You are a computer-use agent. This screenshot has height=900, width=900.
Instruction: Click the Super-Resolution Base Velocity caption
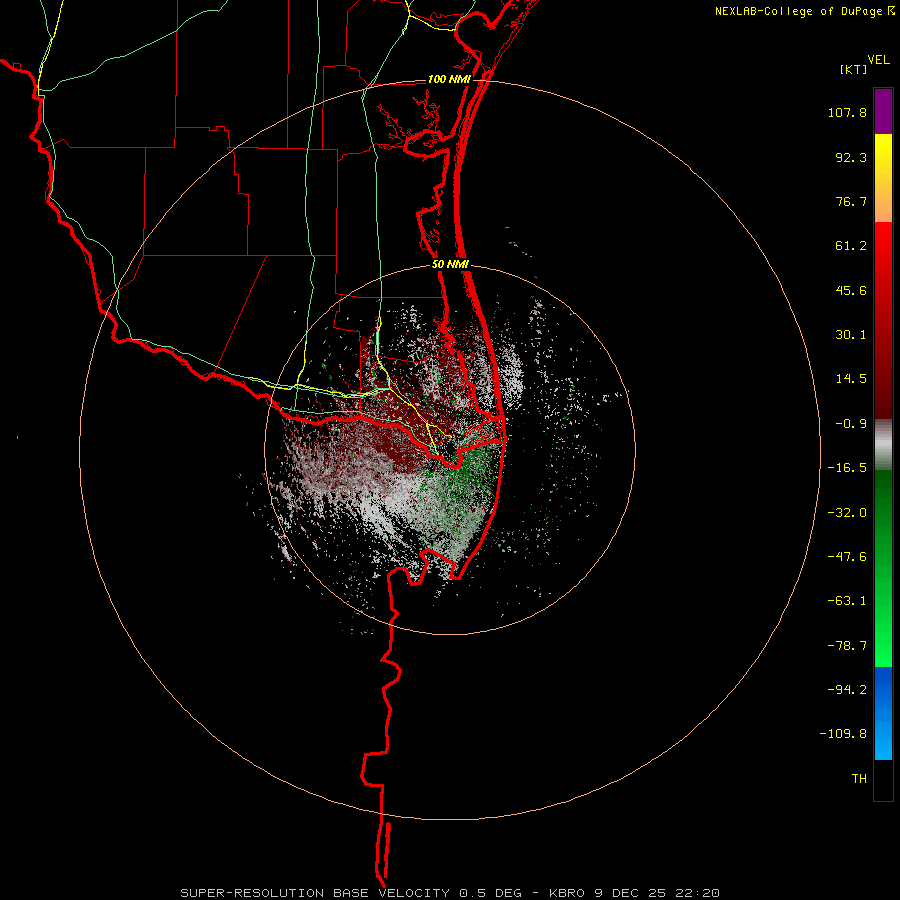450,893
